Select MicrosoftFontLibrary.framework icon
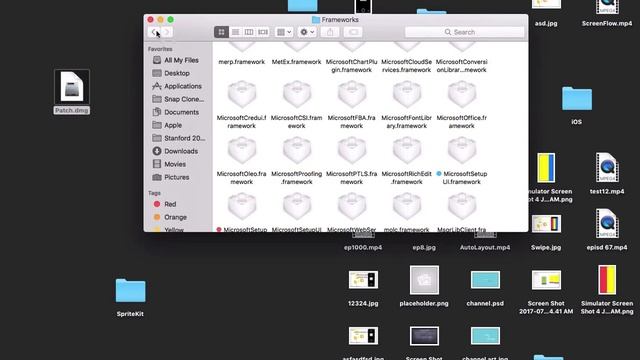The width and height of the screenshot is (640, 360). click(407, 94)
